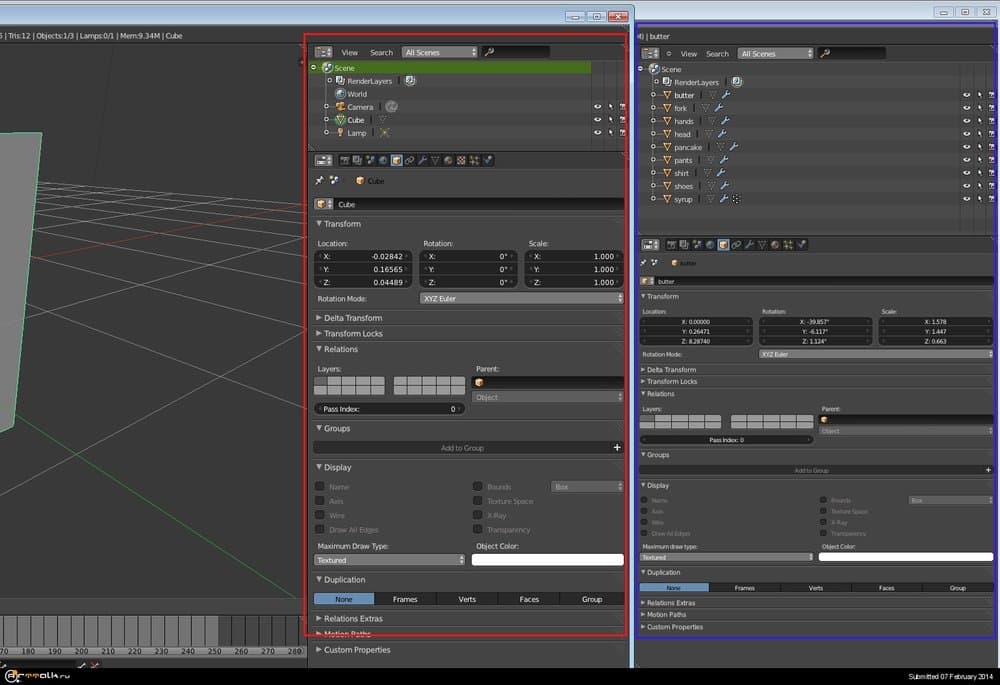Select Verts duplication option in left panel

pyautogui.click(x=467, y=599)
